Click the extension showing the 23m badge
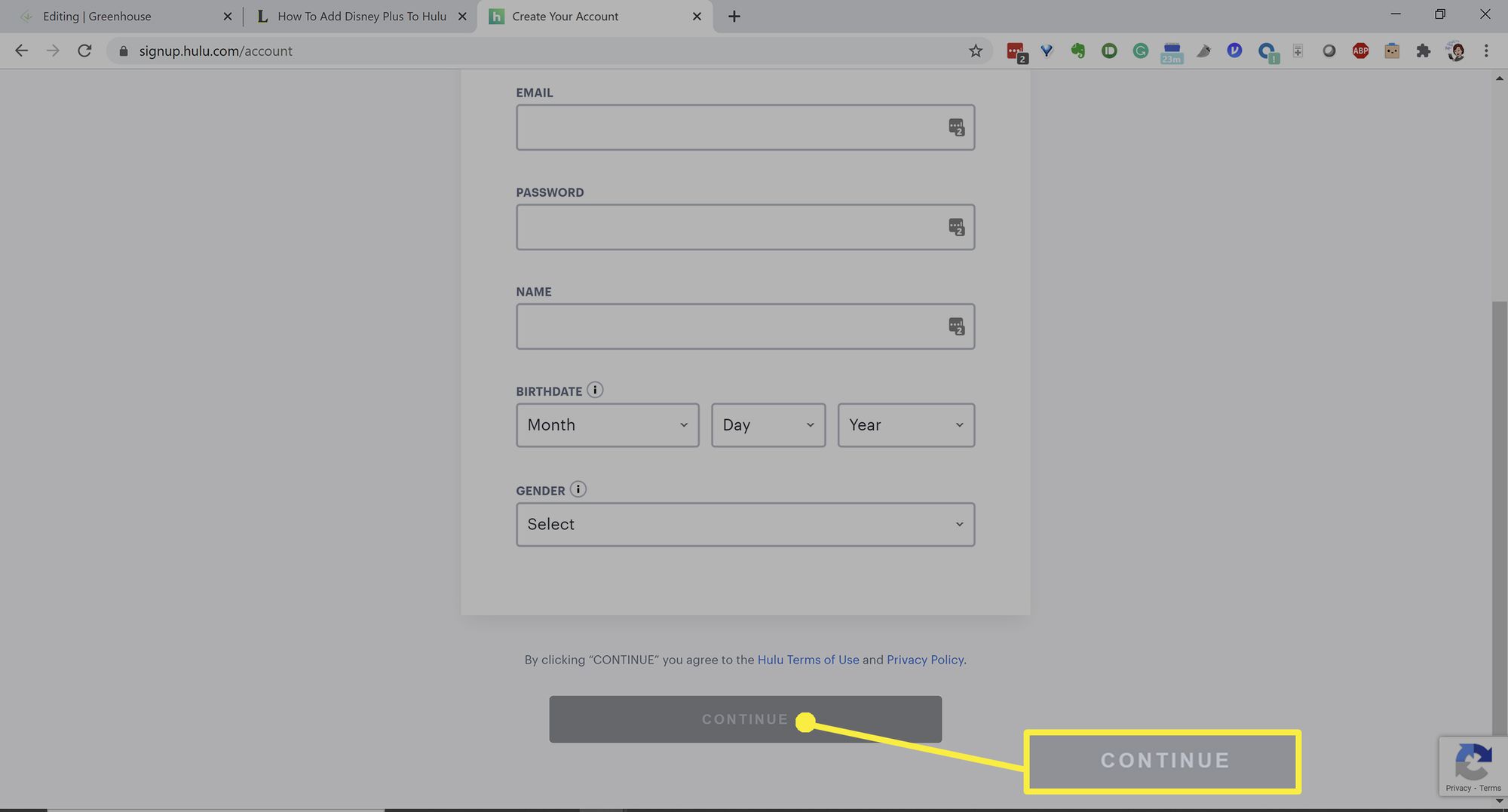The height and width of the screenshot is (812, 1508). click(x=1172, y=52)
